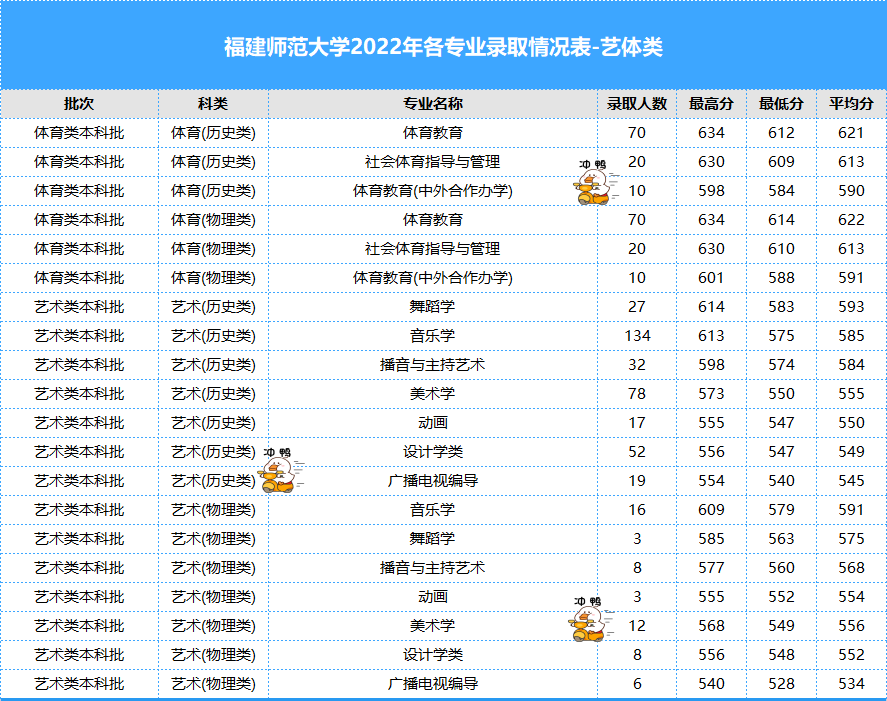Image resolution: width=887 pixels, height=701 pixels.
Task: Click lowest score 610 for 社会体育指导与管理 物理类
Action: coord(781,249)
